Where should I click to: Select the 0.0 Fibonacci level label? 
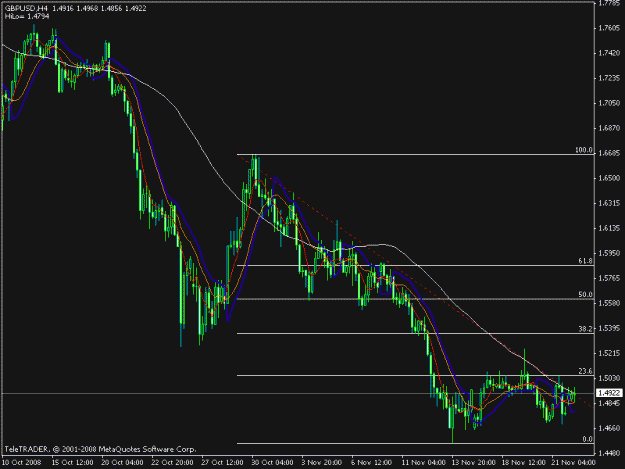(588, 439)
